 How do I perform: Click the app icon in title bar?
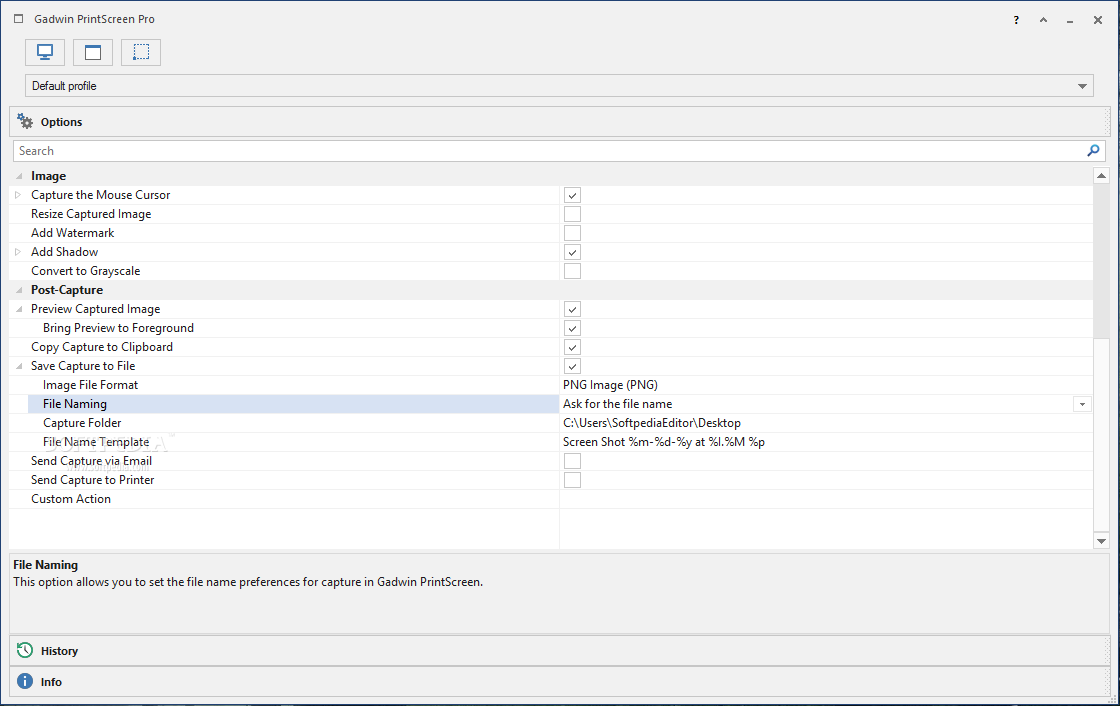[x=19, y=19]
